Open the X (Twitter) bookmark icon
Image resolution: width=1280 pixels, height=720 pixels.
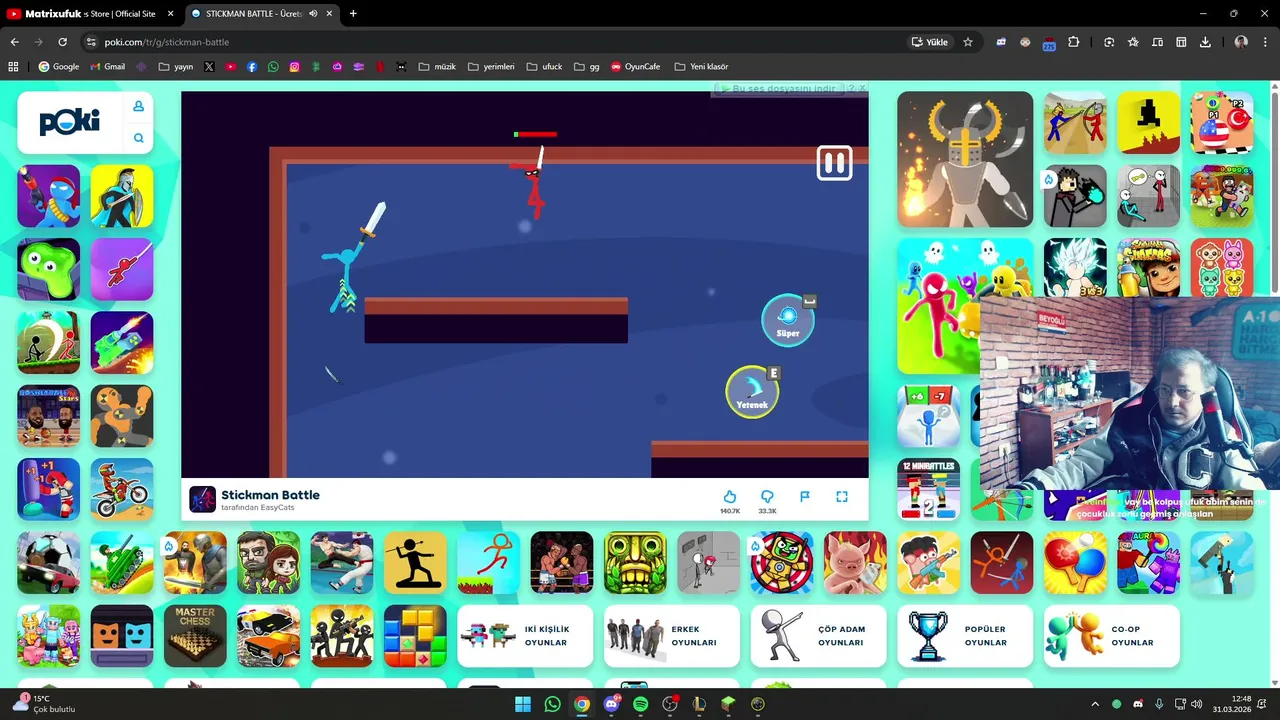(209, 67)
